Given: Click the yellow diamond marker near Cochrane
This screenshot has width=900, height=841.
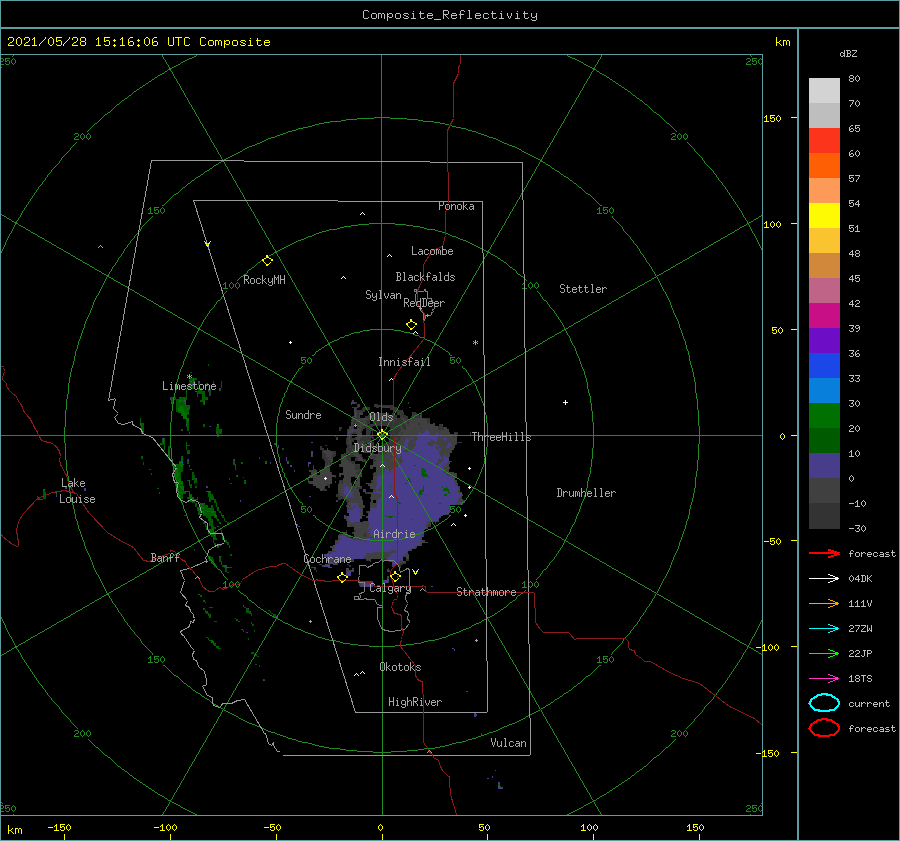Looking at the screenshot, I should (x=342, y=578).
